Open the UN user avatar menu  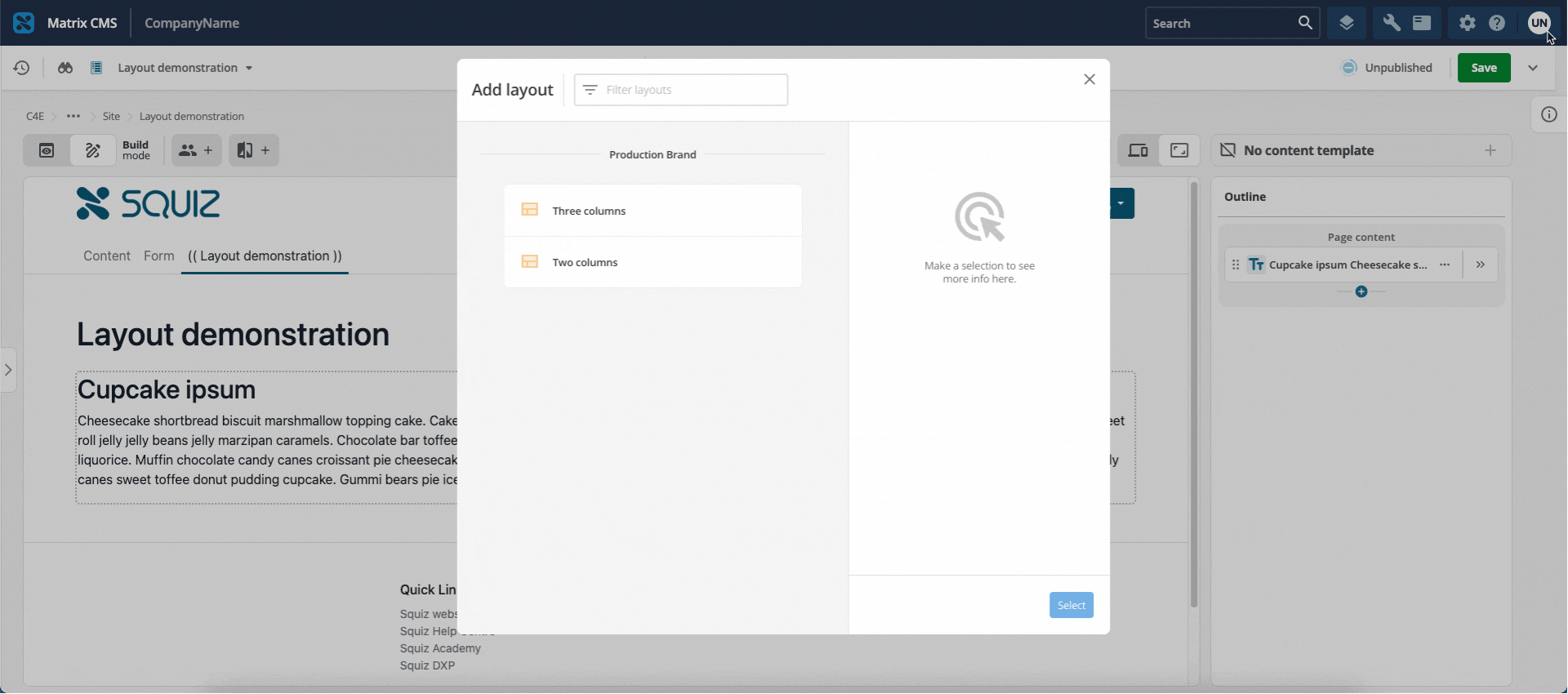click(x=1539, y=23)
